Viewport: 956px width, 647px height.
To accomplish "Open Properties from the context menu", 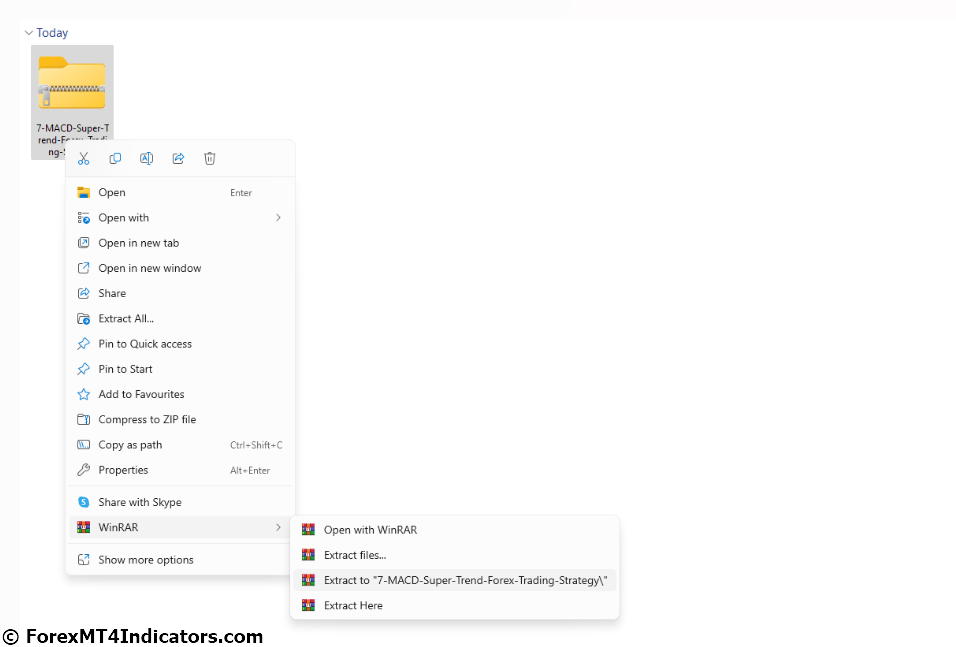I will pyautogui.click(x=125, y=470).
